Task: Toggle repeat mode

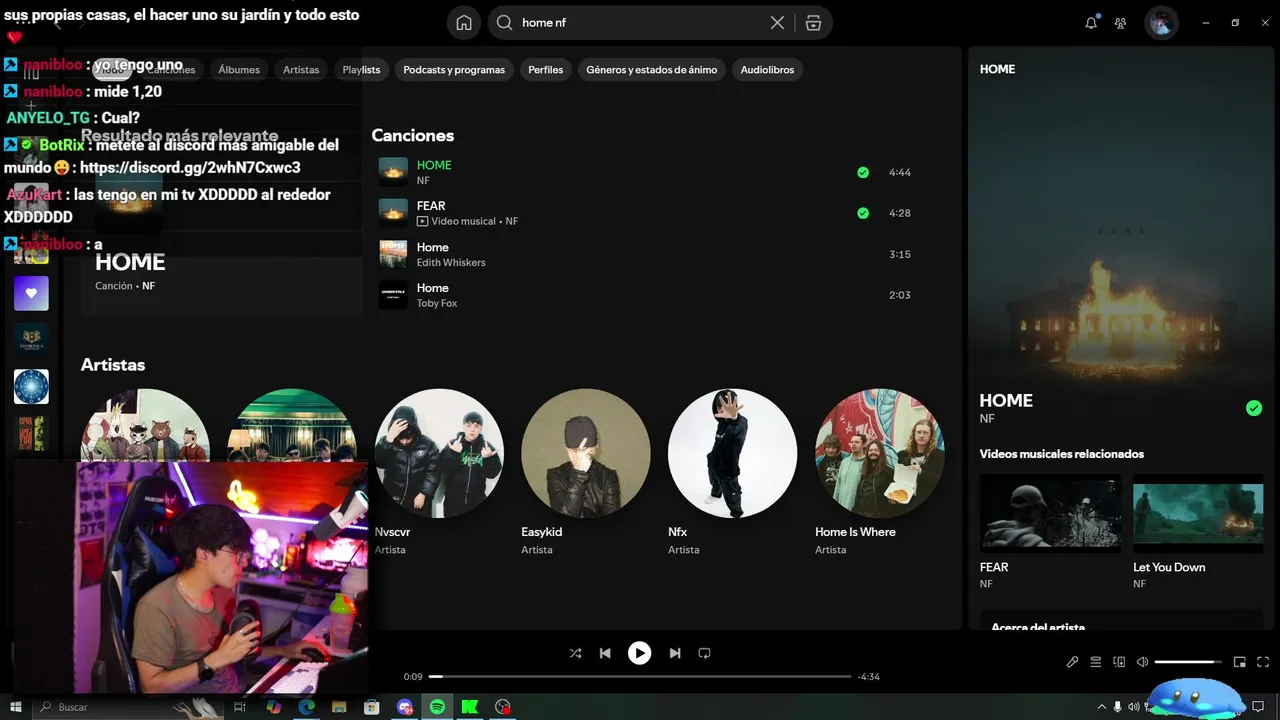Action: tap(704, 653)
